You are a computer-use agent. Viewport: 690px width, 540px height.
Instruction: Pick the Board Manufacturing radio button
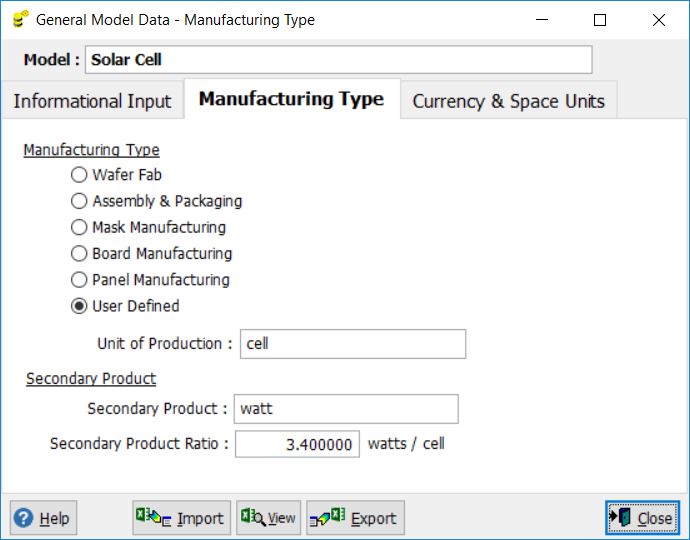pyautogui.click(x=79, y=253)
